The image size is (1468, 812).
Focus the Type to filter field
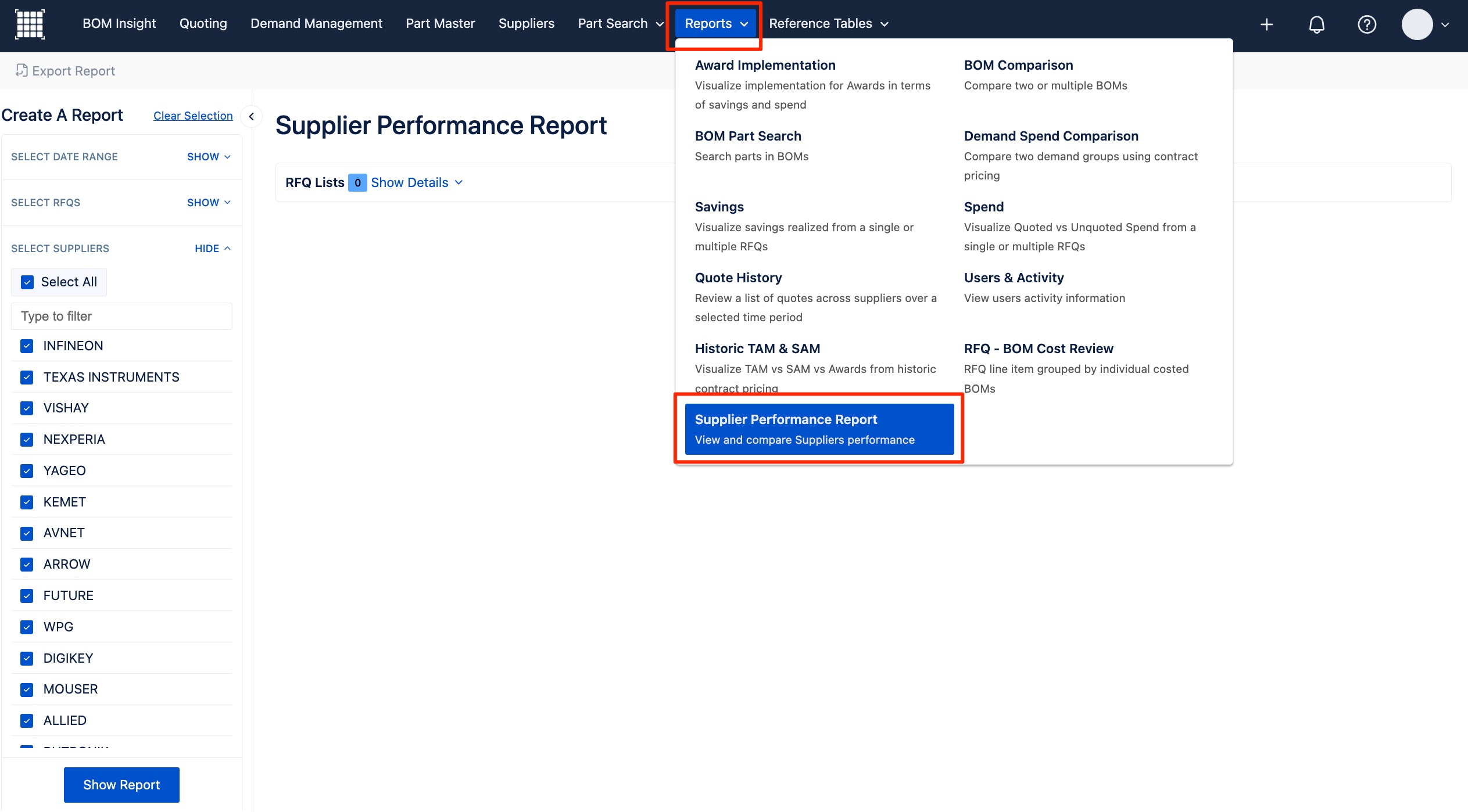click(x=121, y=317)
